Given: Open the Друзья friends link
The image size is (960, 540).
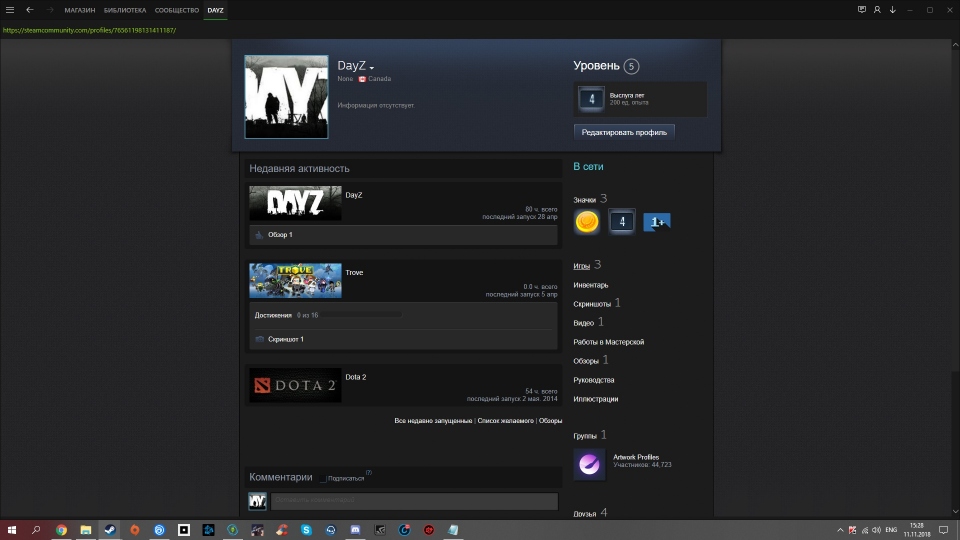Looking at the screenshot, I should pyautogui.click(x=585, y=514).
